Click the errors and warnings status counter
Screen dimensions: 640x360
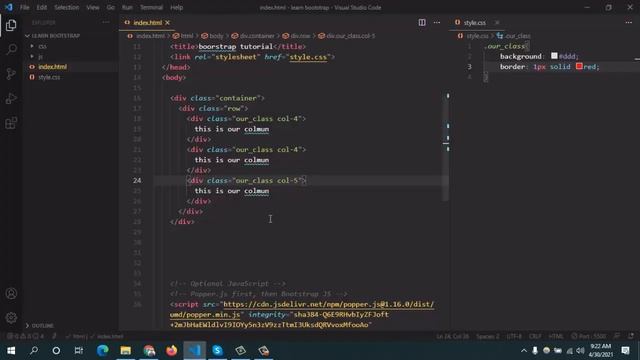point(25,336)
